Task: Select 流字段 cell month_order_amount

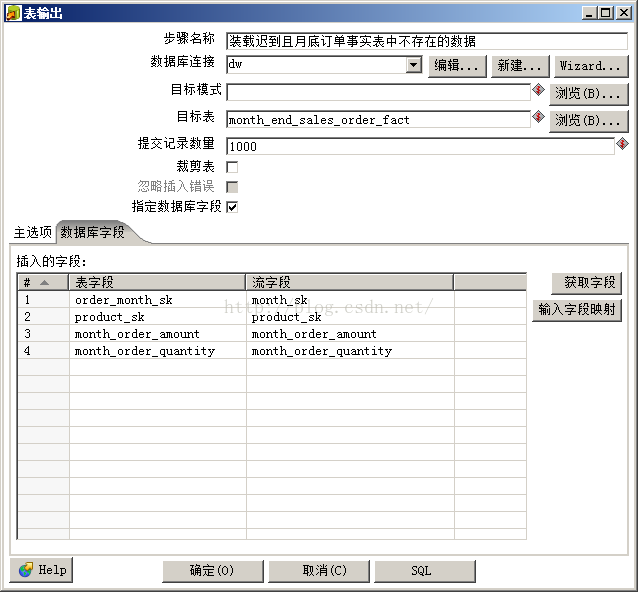Action: point(350,334)
